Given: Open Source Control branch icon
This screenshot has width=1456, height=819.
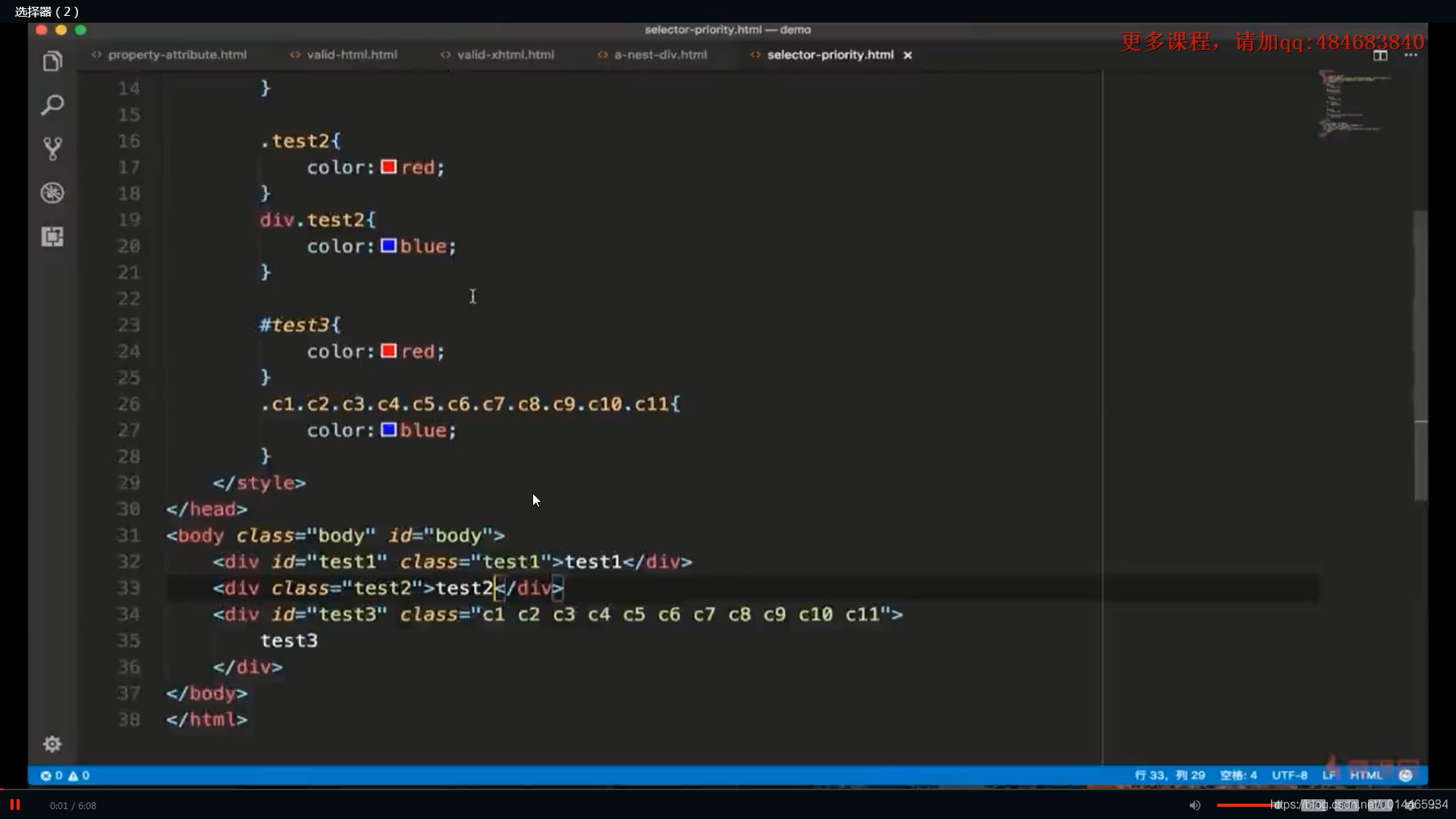Looking at the screenshot, I should 52,149.
